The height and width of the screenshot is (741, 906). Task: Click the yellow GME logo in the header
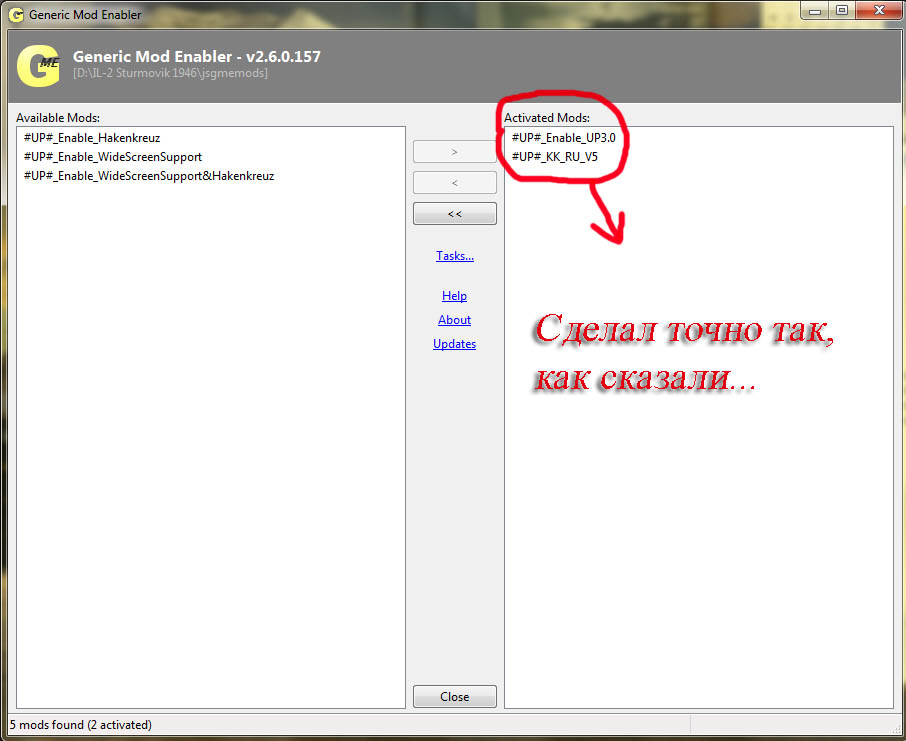coord(38,65)
